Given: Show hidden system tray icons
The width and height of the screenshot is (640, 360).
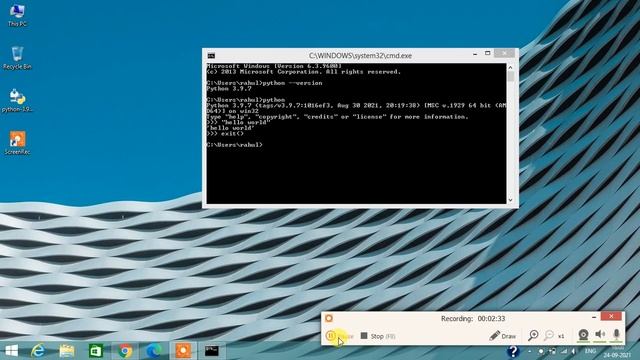Looking at the screenshot, I should (530, 351).
